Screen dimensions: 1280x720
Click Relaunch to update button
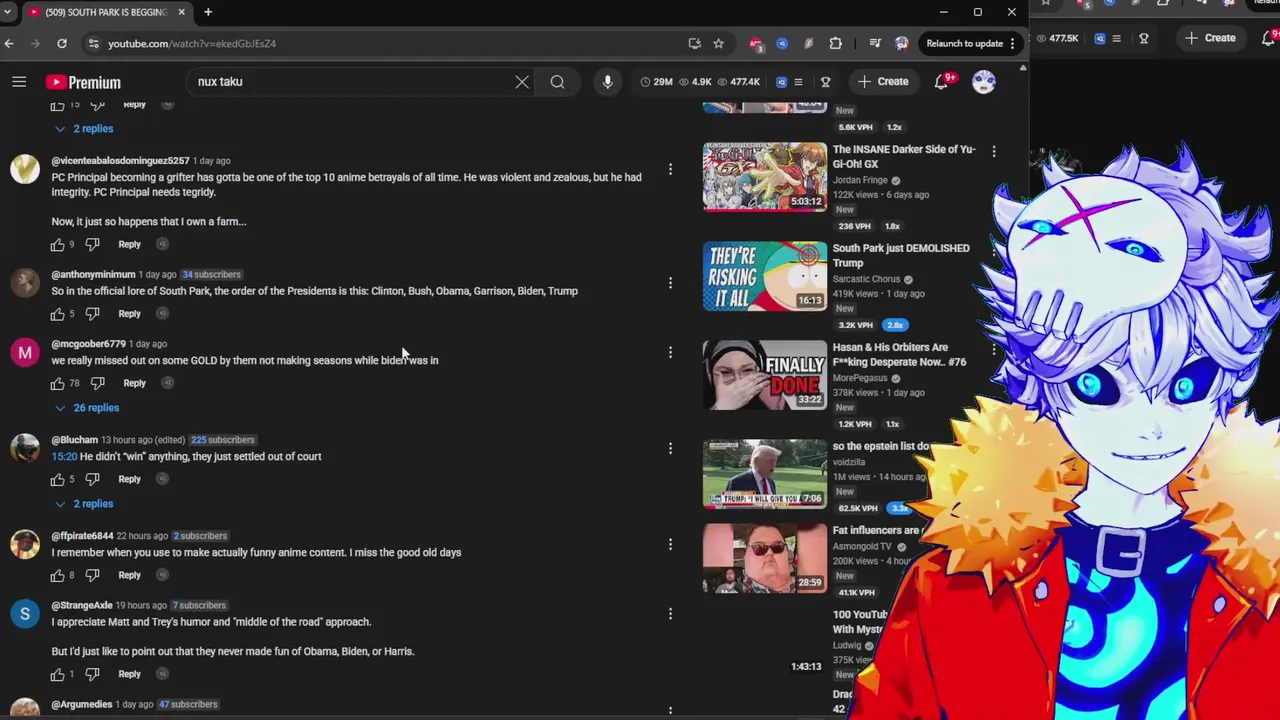click(970, 43)
